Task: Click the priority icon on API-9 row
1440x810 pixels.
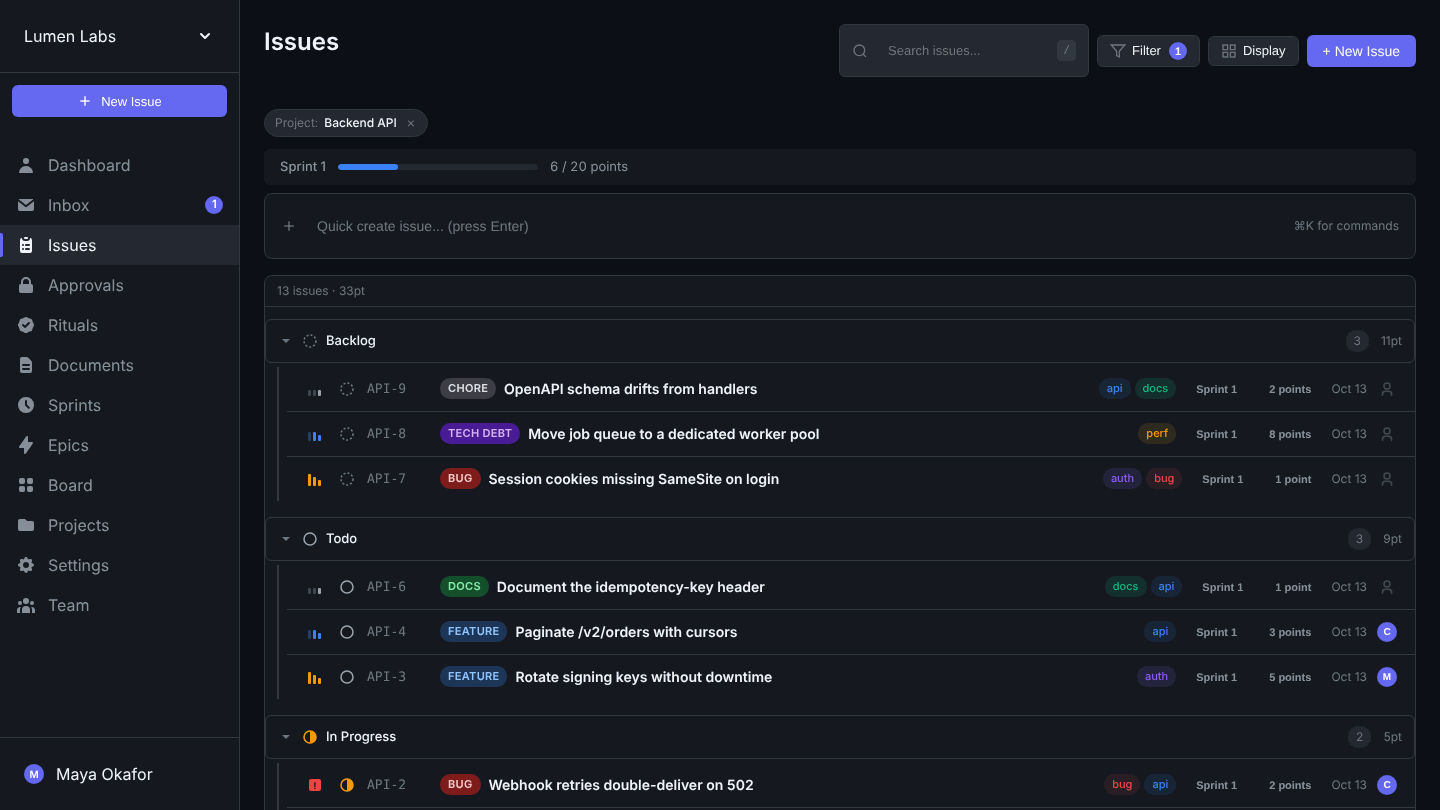Action: point(314,390)
